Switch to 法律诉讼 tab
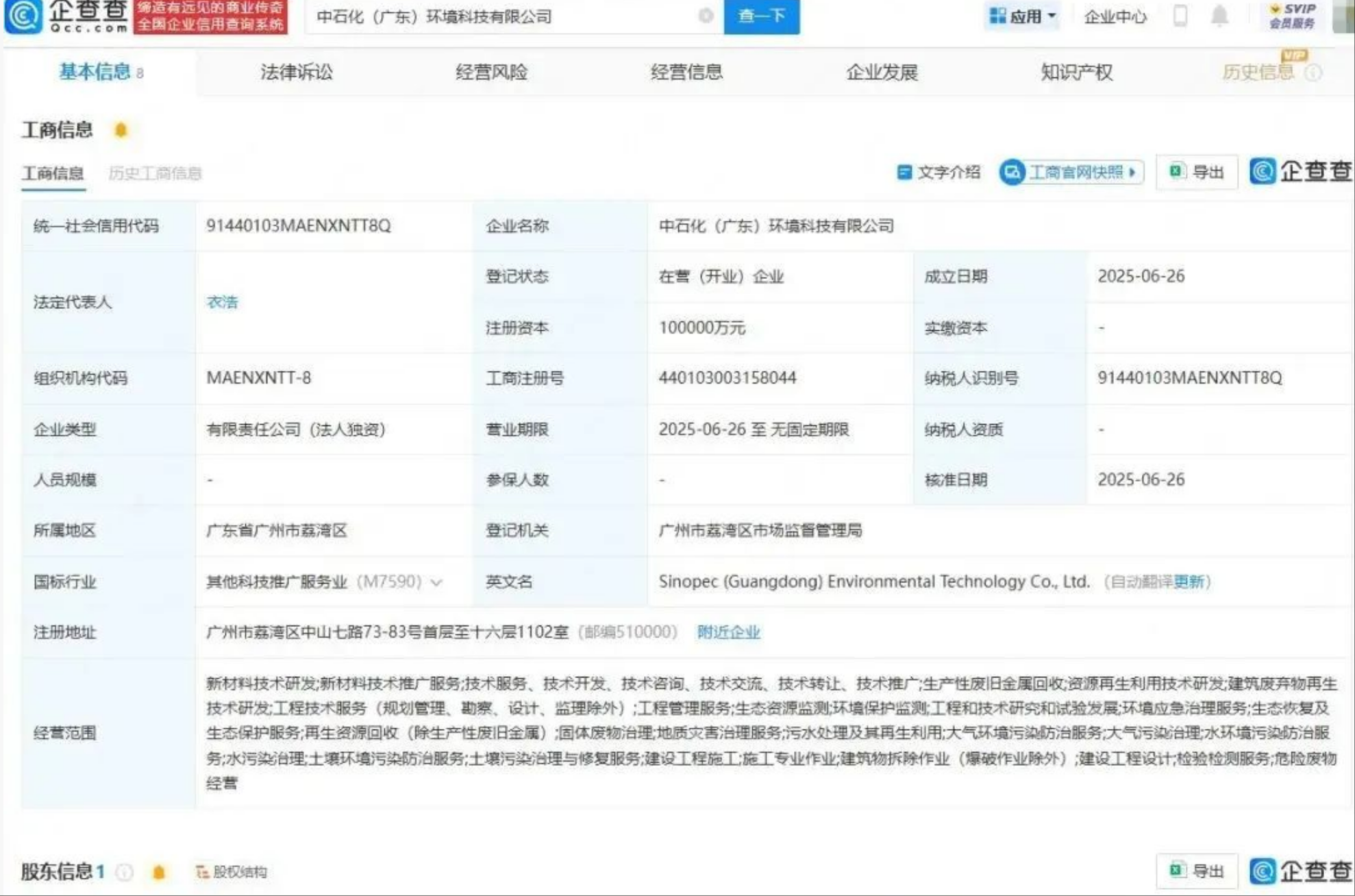 [296, 71]
